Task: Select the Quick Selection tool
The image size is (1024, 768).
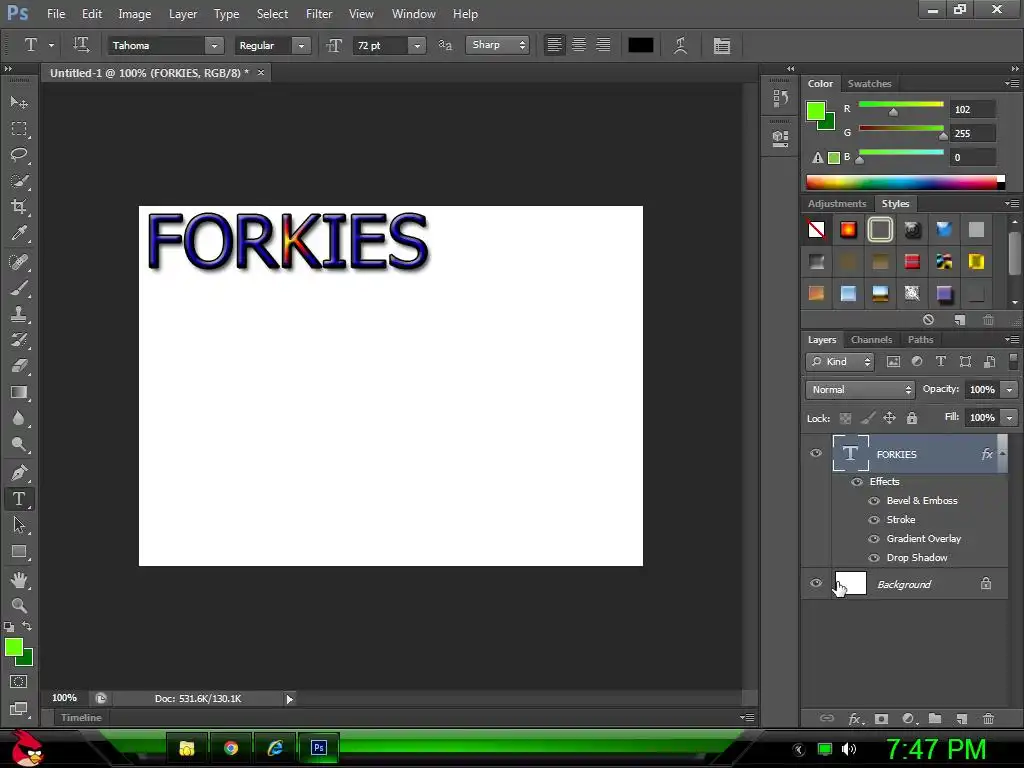Action: coord(19,181)
